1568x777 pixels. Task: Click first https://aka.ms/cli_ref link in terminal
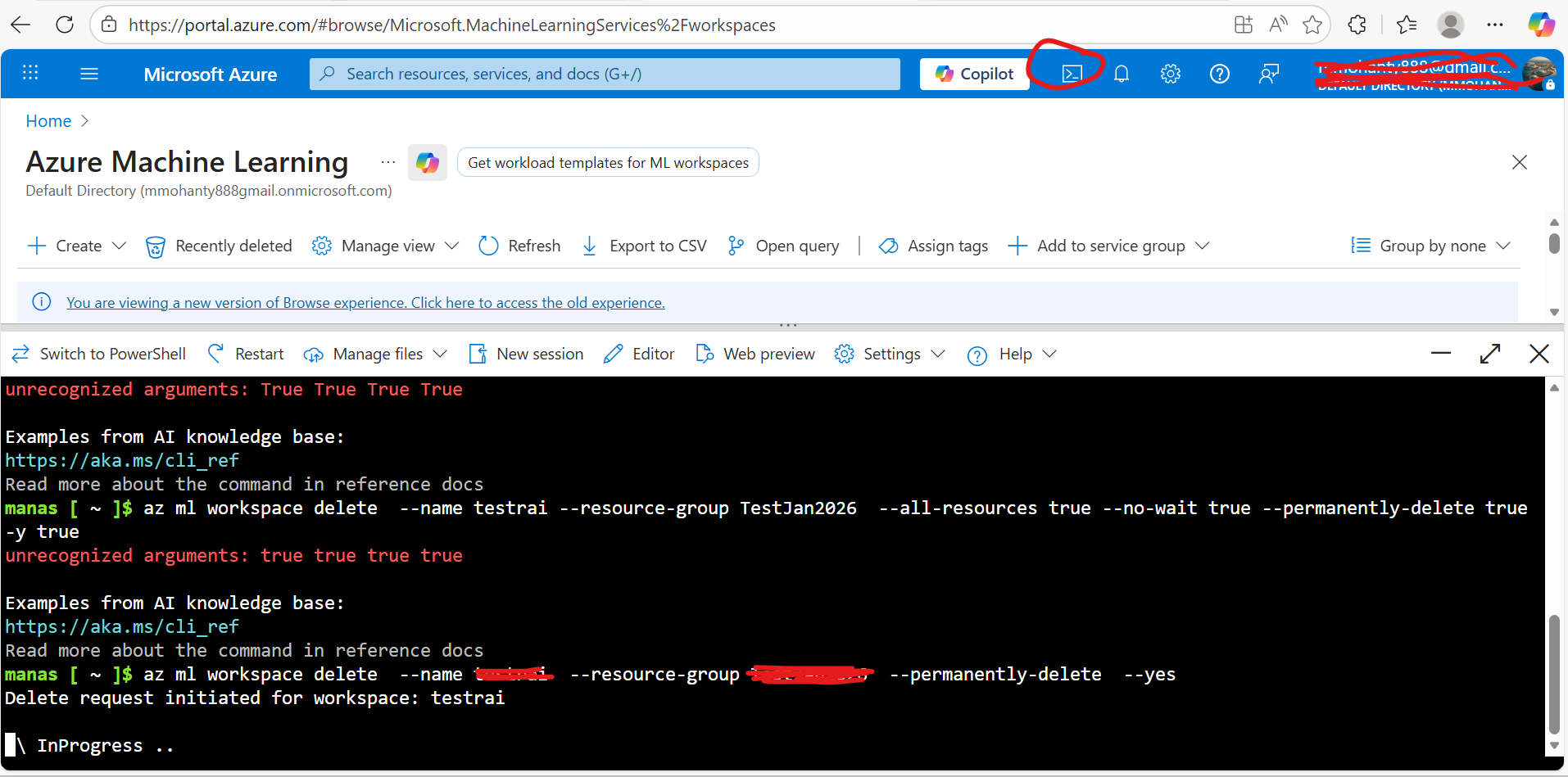(122, 461)
